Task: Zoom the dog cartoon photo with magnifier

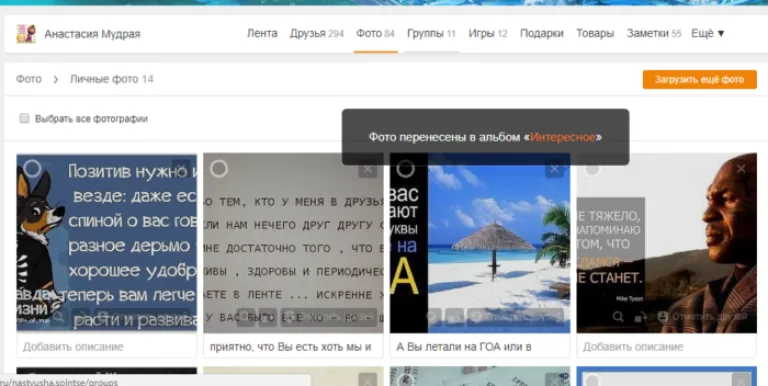Action: [58, 317]
